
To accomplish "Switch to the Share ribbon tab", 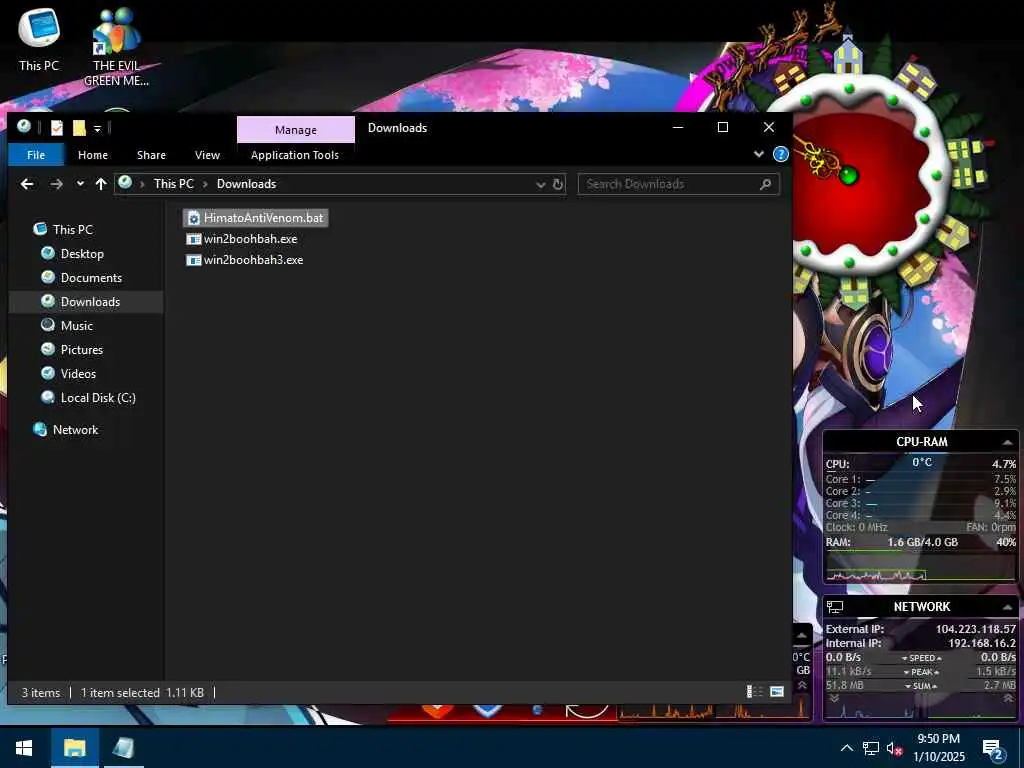I will point(151,155).
